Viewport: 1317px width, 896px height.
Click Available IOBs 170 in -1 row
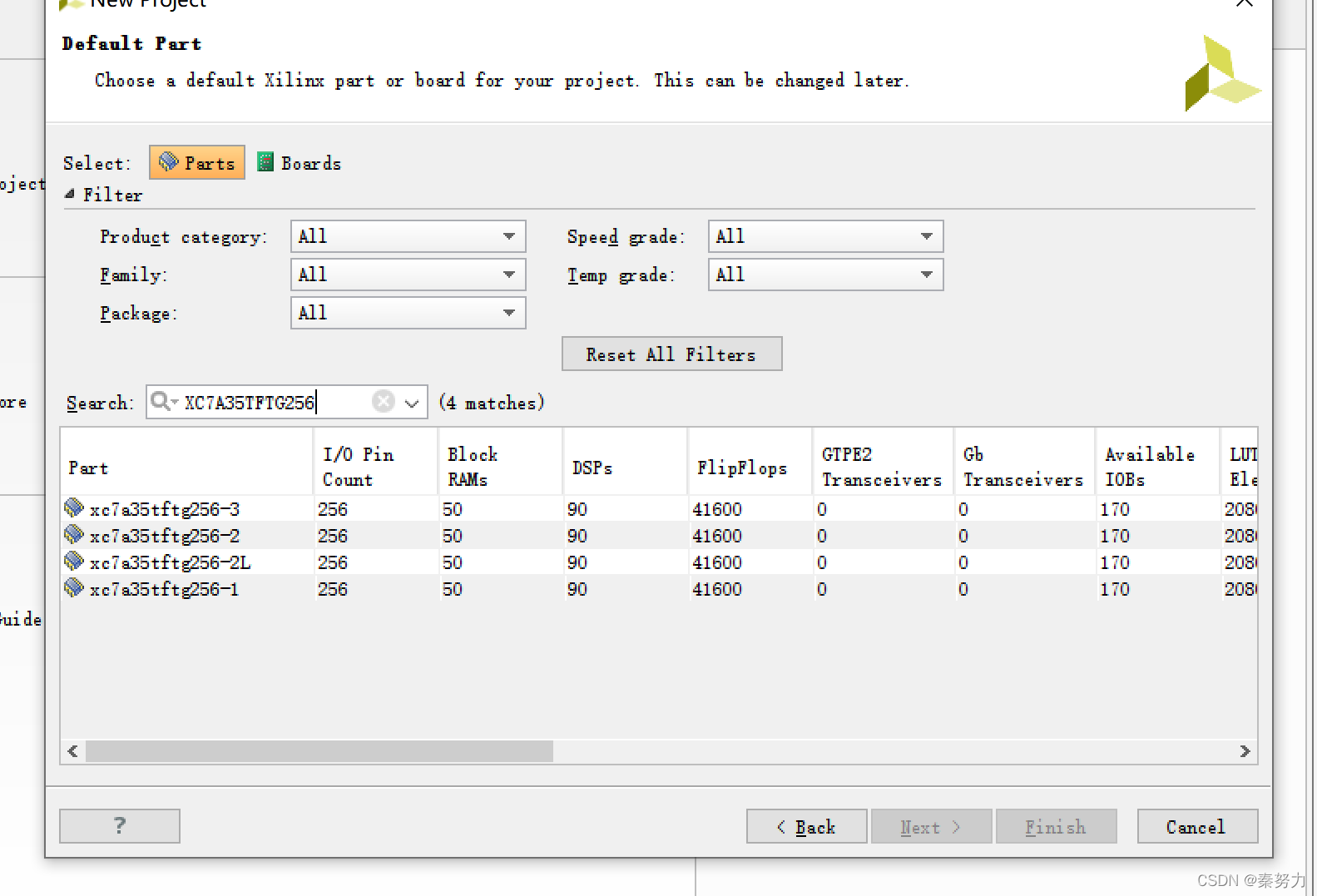[x=1115, y=589]
